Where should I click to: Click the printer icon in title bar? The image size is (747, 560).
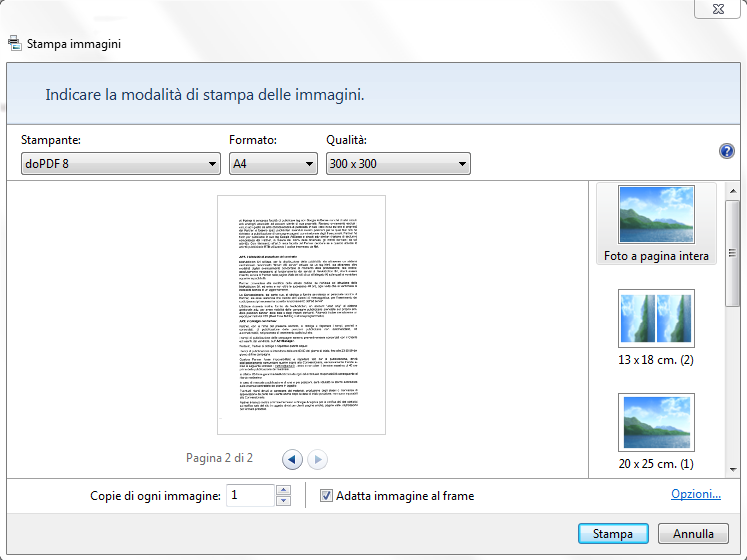pos(14,44)
